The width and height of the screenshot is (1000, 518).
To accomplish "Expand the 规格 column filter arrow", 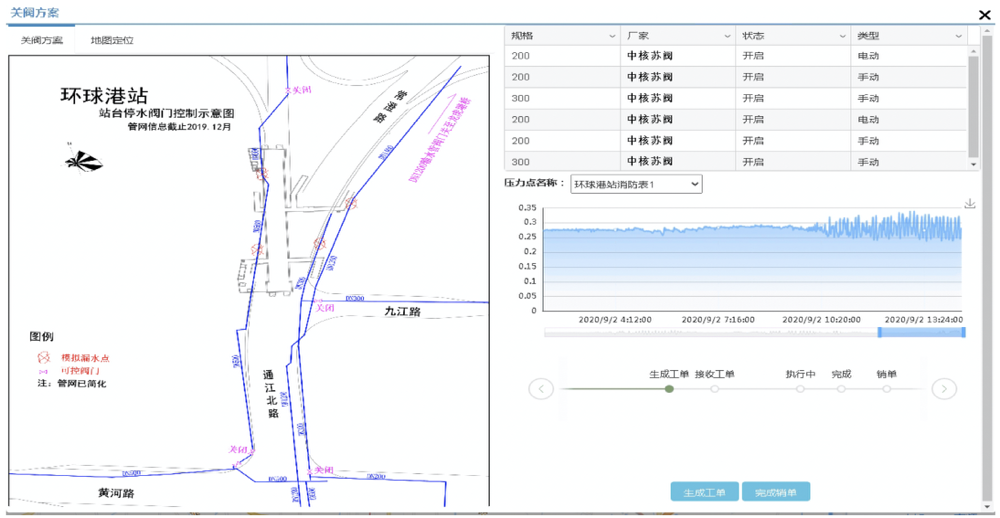I will pyautogui.click(x=611, y=36).
